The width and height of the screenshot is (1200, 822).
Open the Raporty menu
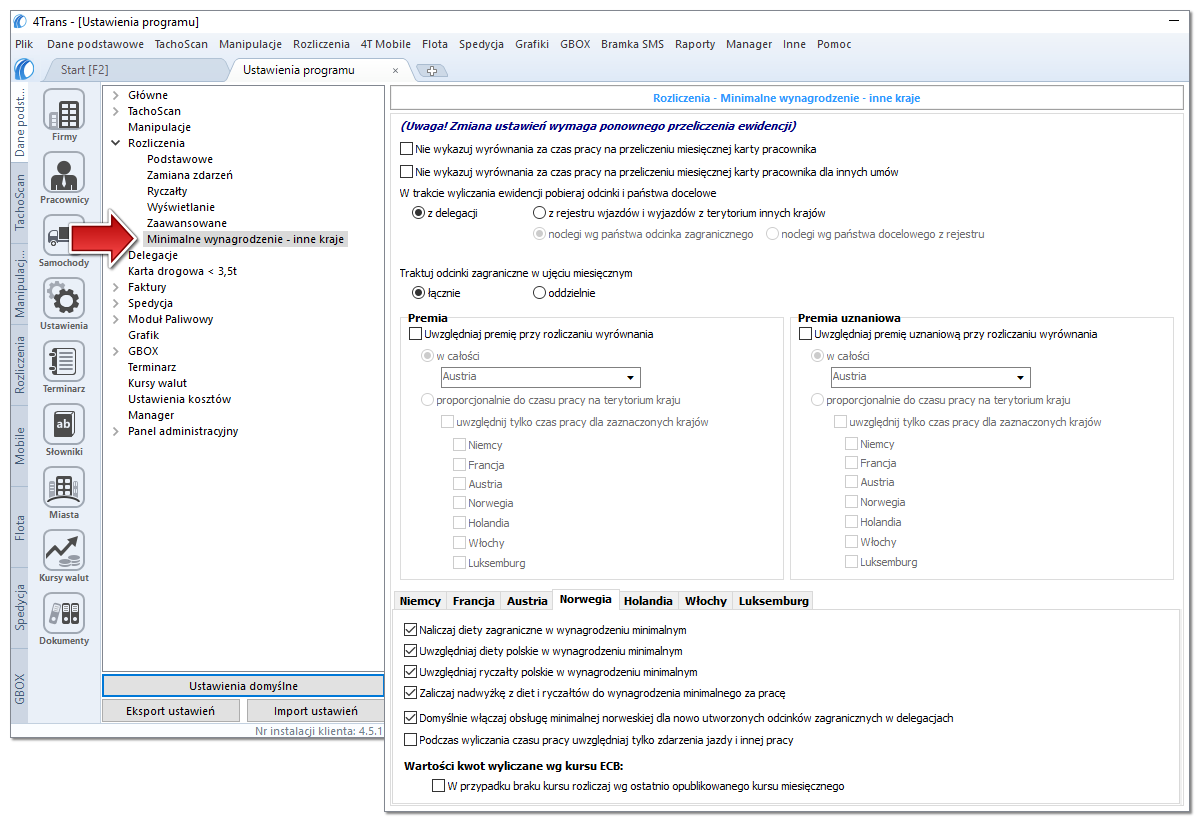pos(695,44)
